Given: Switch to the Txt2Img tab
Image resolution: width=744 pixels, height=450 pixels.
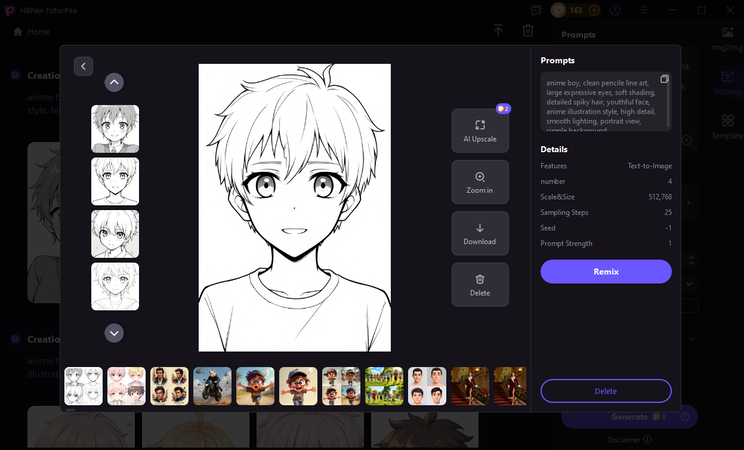Looking at the screenshot, I should pyautogui.click(x=727, y=83).
